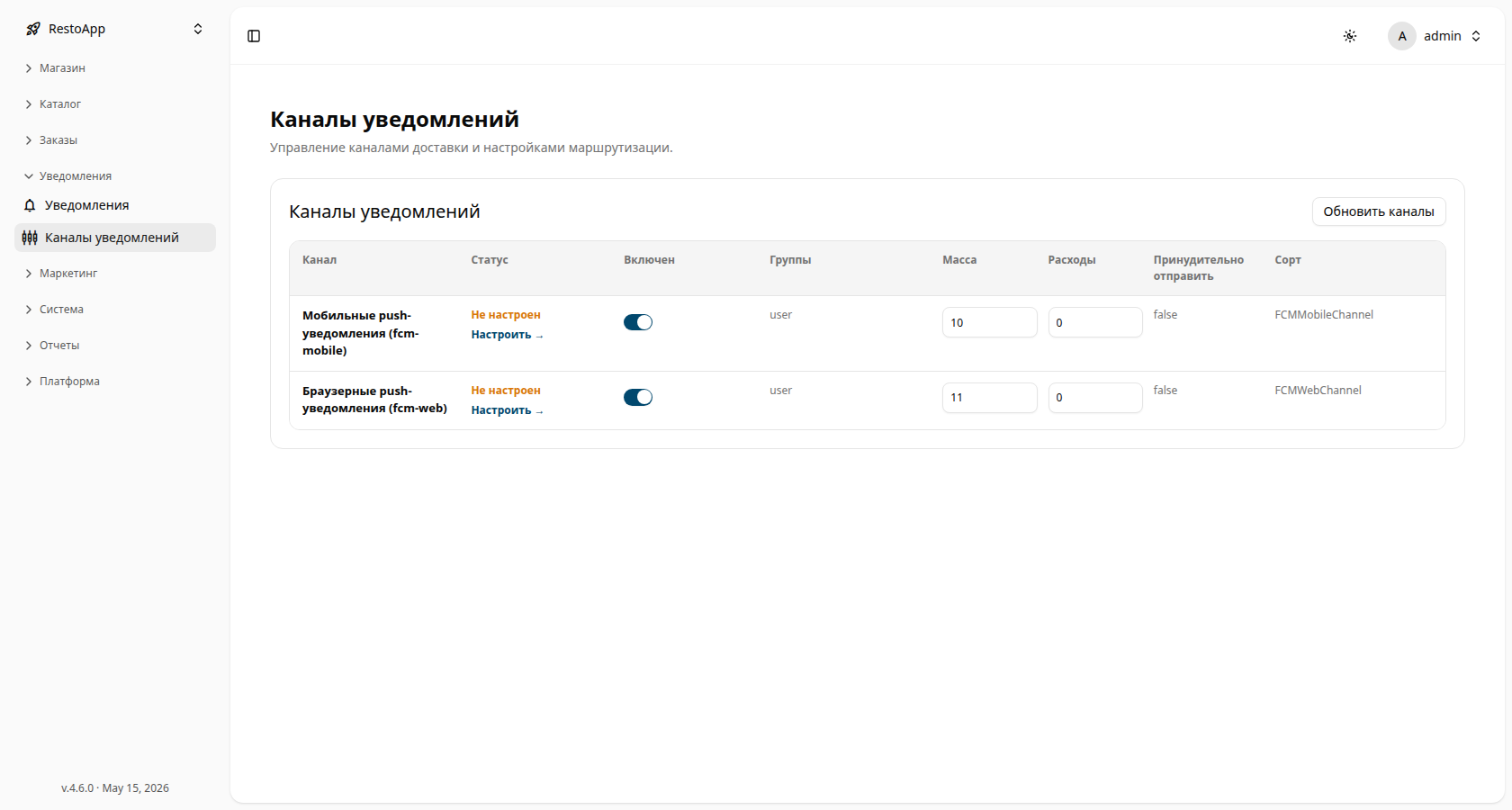The image size is (1512, 810).
Task: Toggle the sidebar panel icon
Action: tap(254, 36)
